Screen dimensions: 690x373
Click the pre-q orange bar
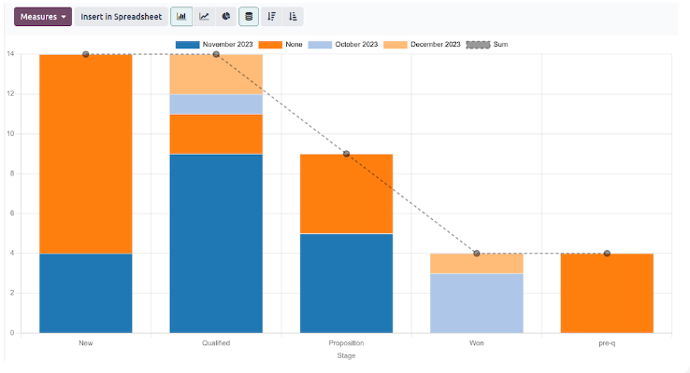[607, 293]
